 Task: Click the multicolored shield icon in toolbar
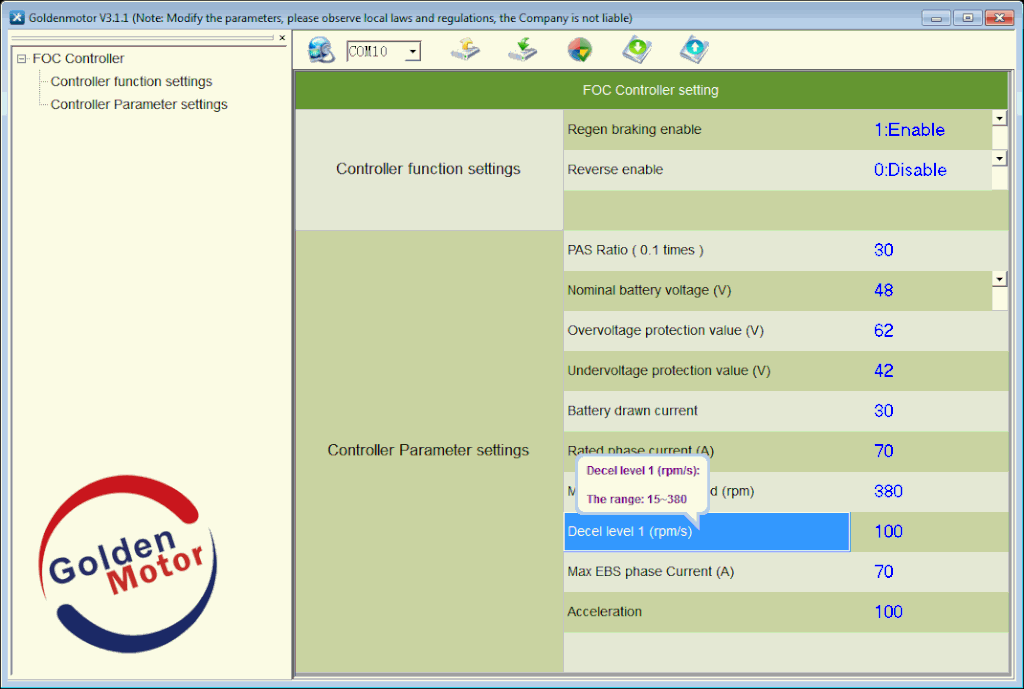tap(579, 50)
